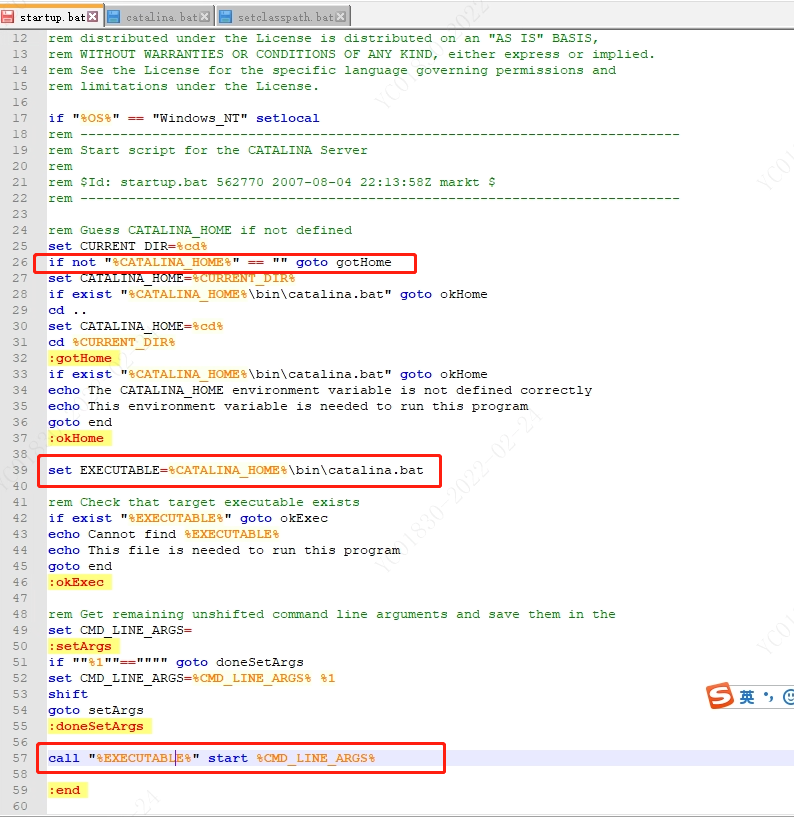
Task: Toggle Sogou punctuation mode icon
Action: pyautogui.click(x=768, y=697)
